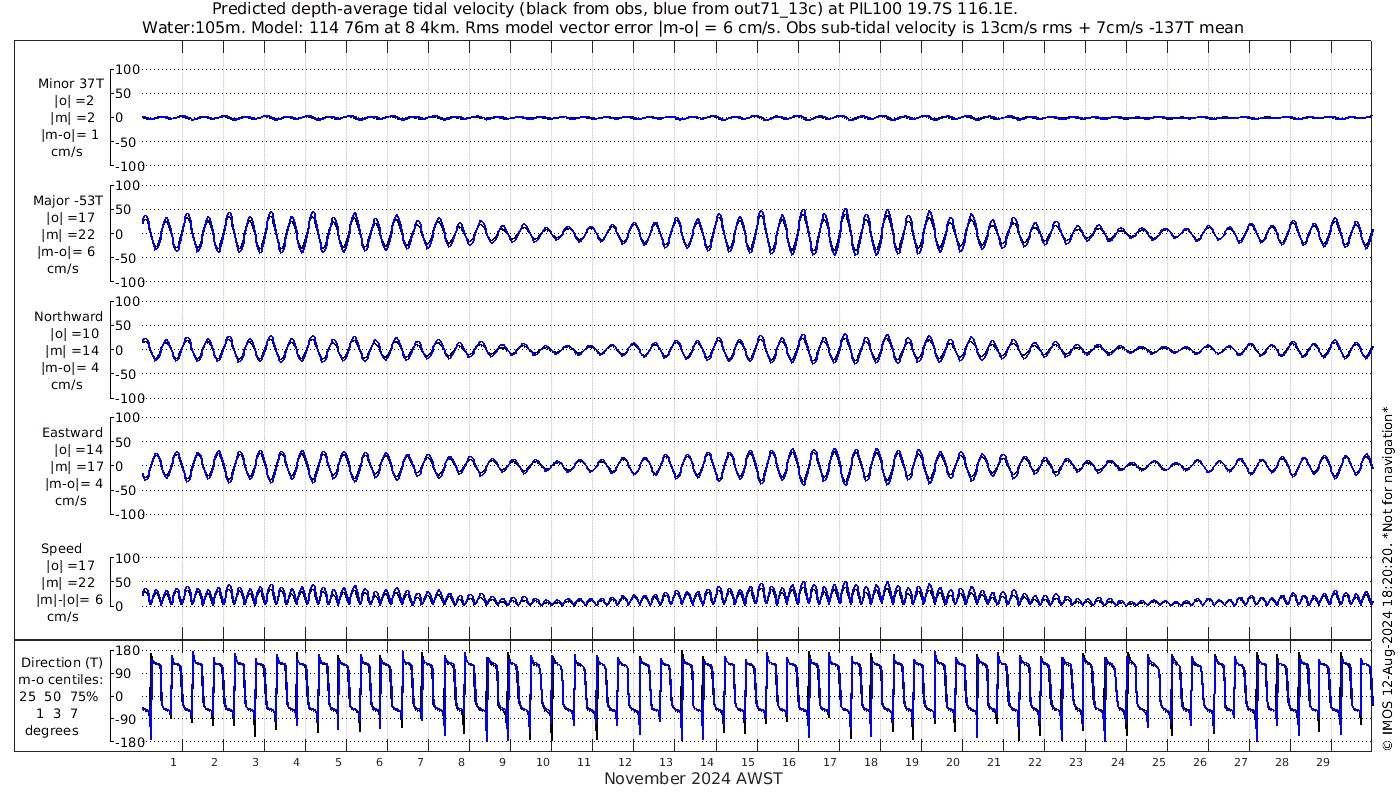1400x800 pixels.
Task: Click the 'Eastward' panel label
Action: point(72,433)
